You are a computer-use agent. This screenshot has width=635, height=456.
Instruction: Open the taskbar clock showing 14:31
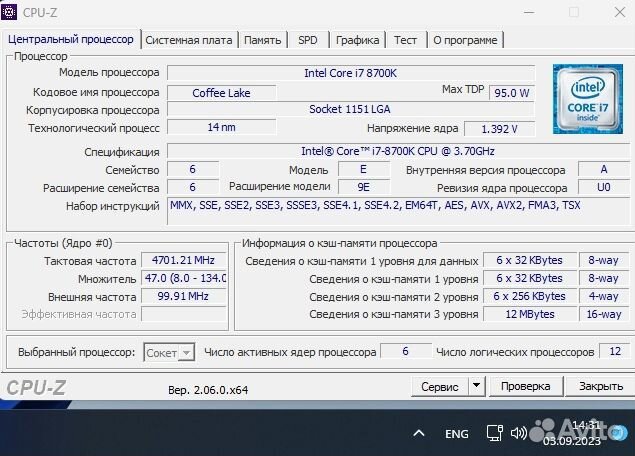tap(572, 433)
